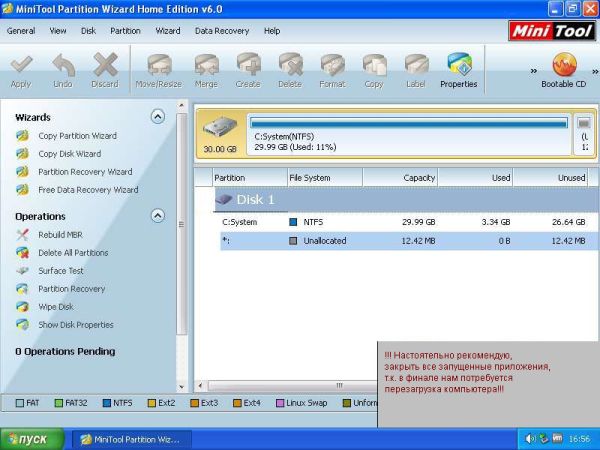
Task: Click Rebuild MBR operation link
Action: pyautogui.click(x=60, y=235)
